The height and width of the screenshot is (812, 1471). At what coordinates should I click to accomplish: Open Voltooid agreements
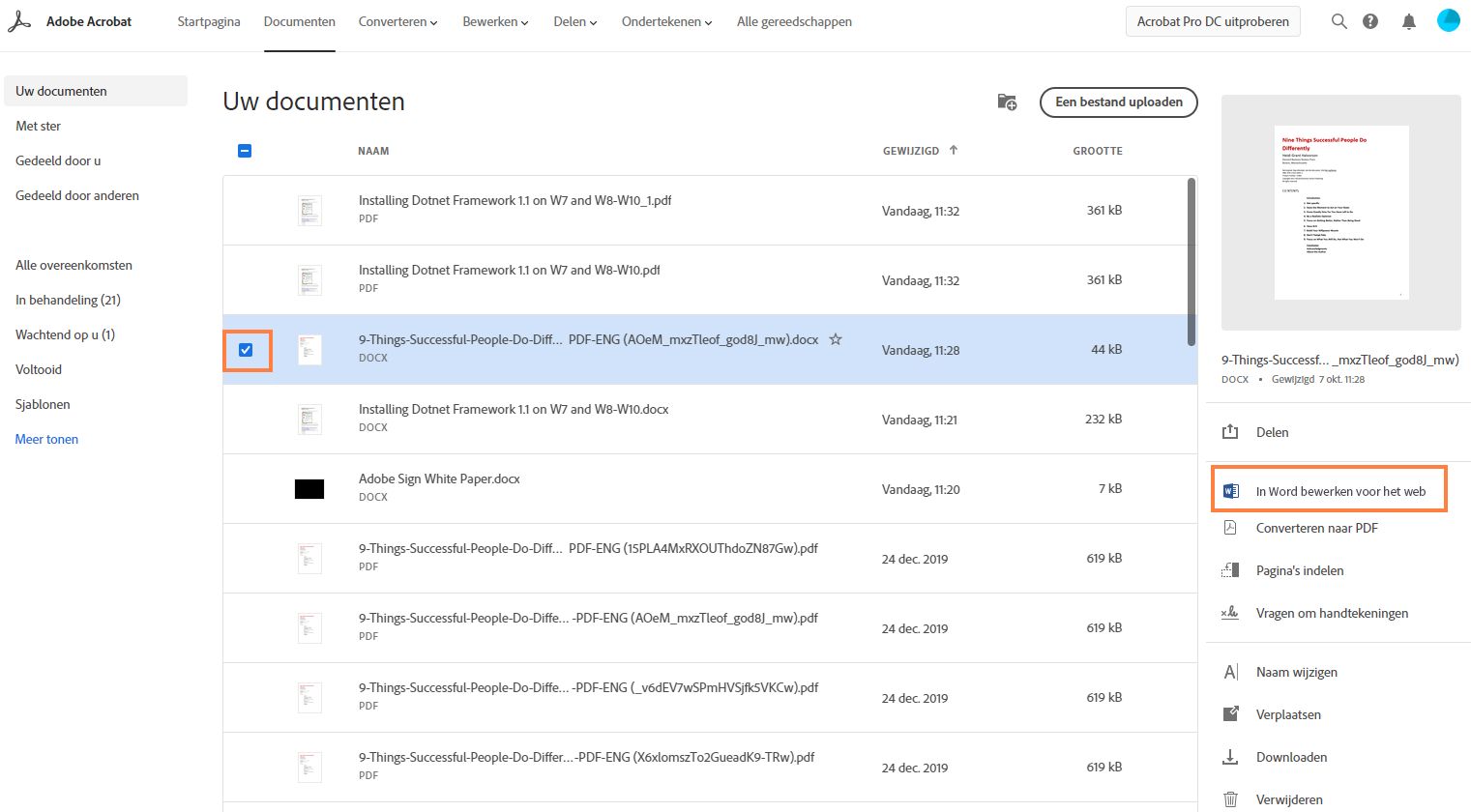tap(39, 369)
